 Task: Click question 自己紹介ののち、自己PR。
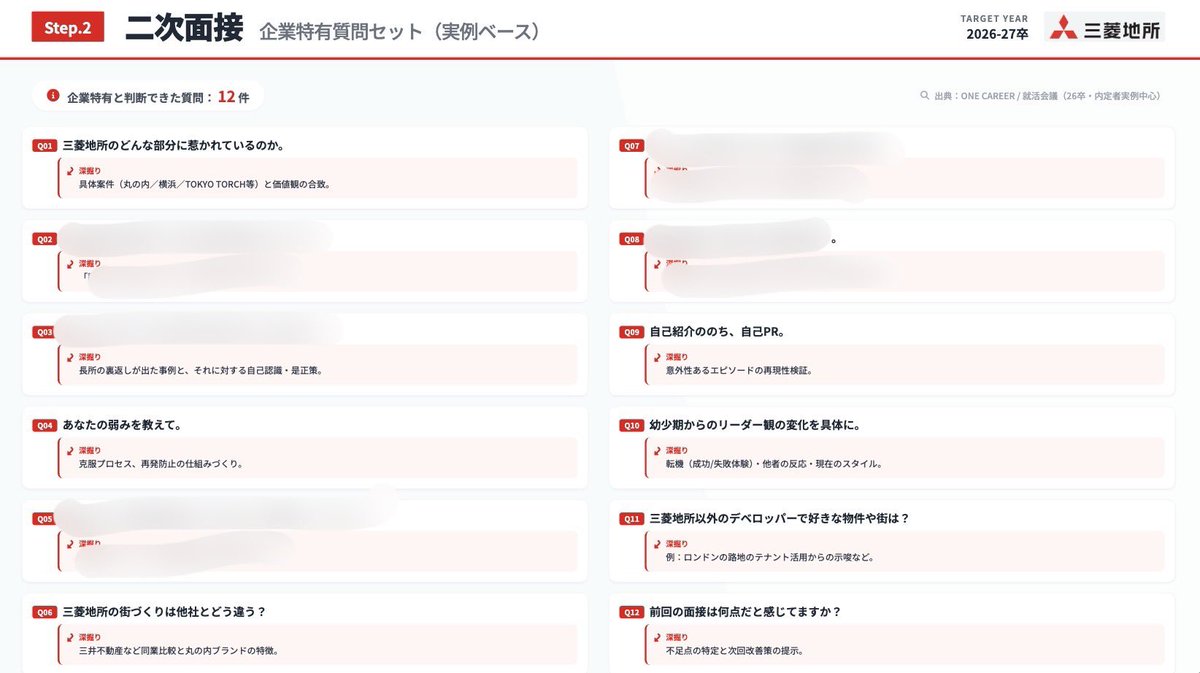716,331
